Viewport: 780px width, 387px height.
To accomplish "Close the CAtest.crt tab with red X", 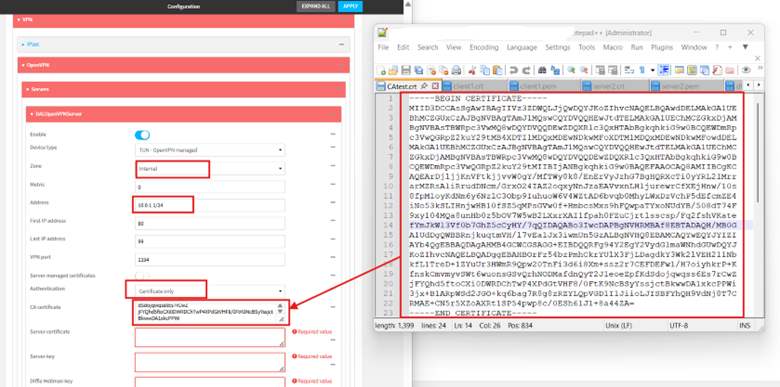I will tap(435, 86).
